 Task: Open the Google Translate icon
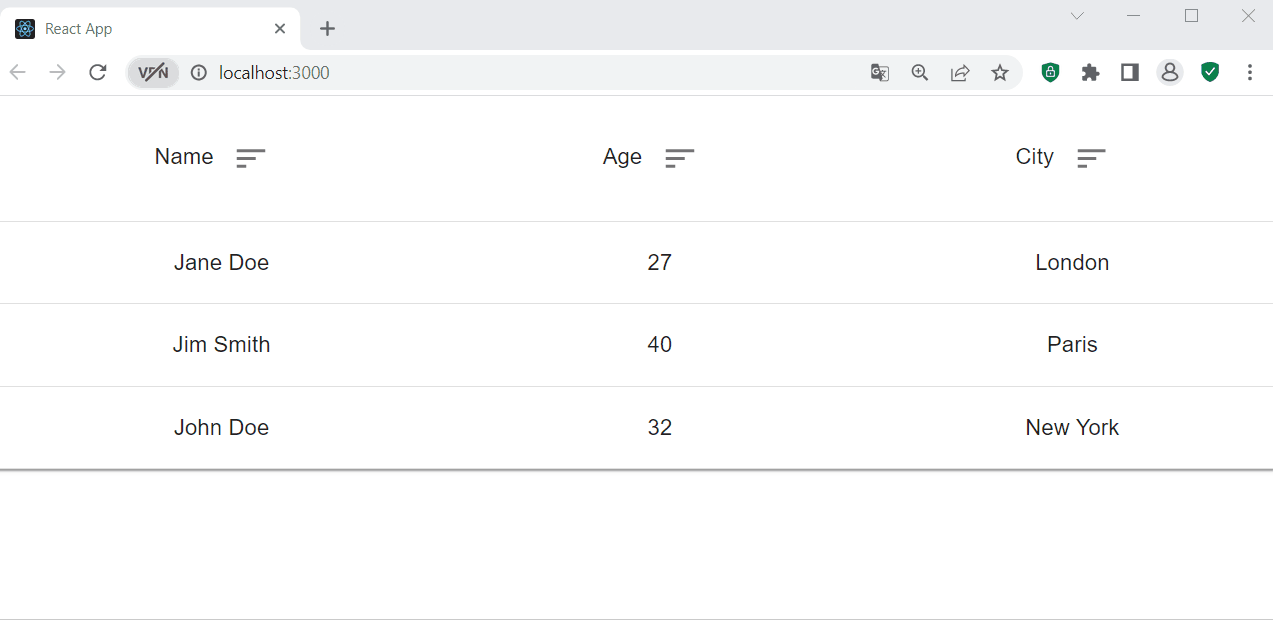tap(880, 73)
